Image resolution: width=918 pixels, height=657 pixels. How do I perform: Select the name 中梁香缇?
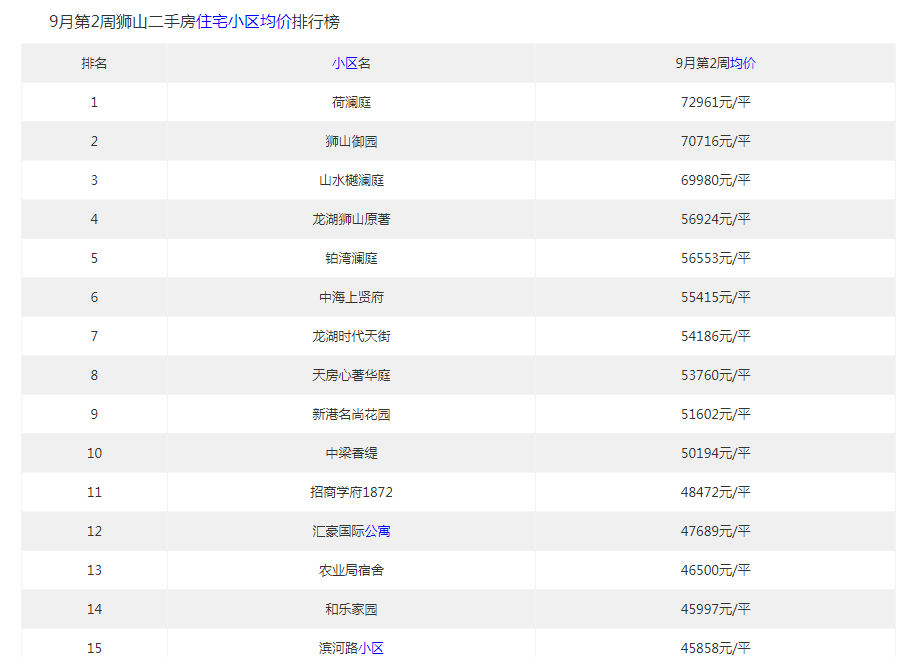[351, 453]
